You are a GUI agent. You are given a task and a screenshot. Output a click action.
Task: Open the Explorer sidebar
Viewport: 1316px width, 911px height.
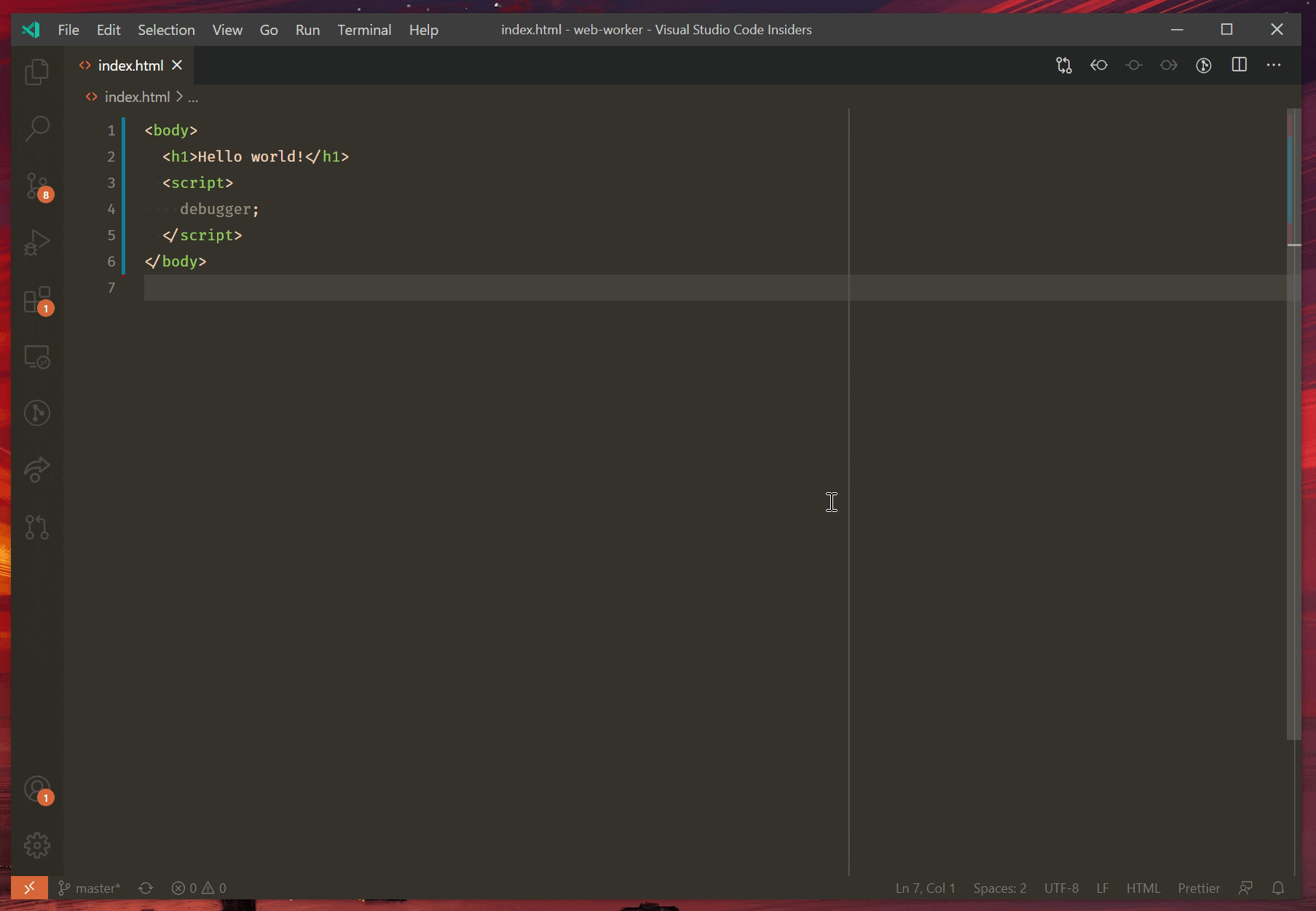pyautogui.click(x=36, y=71)
